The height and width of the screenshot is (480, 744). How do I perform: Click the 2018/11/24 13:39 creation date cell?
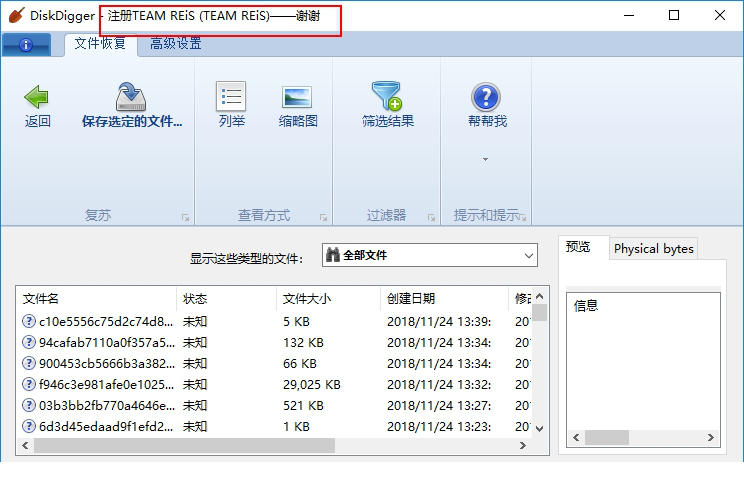[x=439, y=322]
